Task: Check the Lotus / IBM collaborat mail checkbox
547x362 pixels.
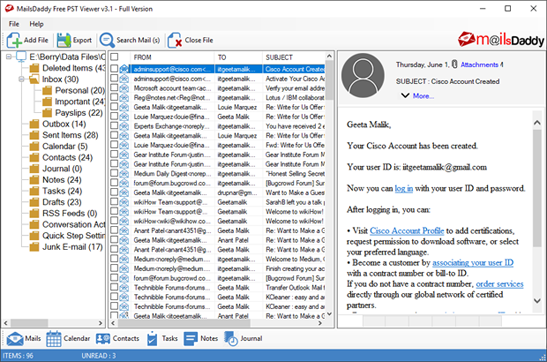Action: point(114,97)
